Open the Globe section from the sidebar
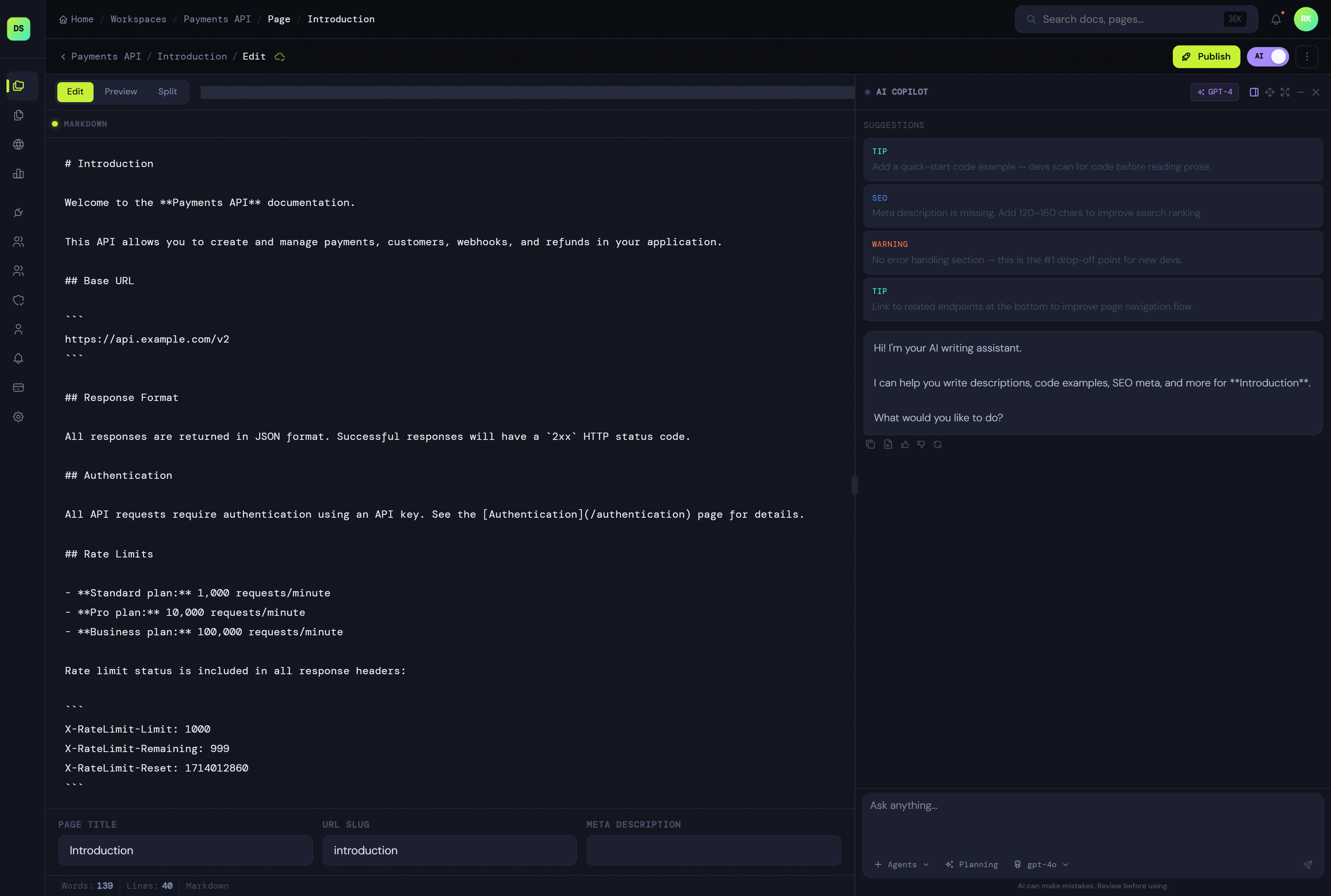Image resolution: width=1331 pixels, height=896 pixels. (x=19, y=144)
